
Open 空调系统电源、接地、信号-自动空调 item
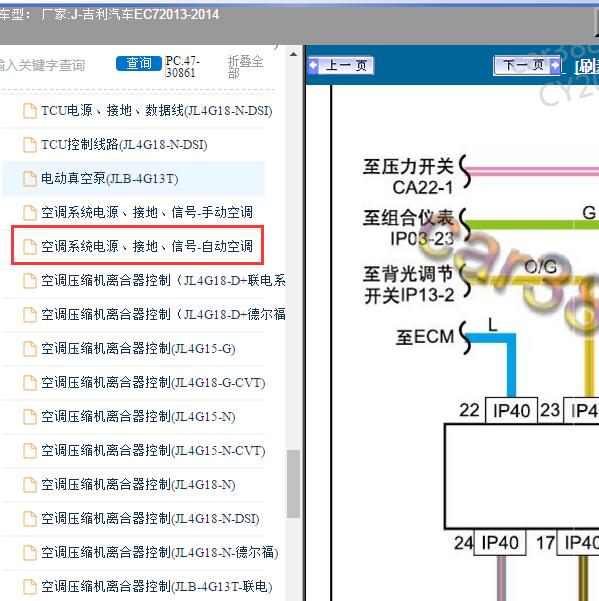pos(147,246)
